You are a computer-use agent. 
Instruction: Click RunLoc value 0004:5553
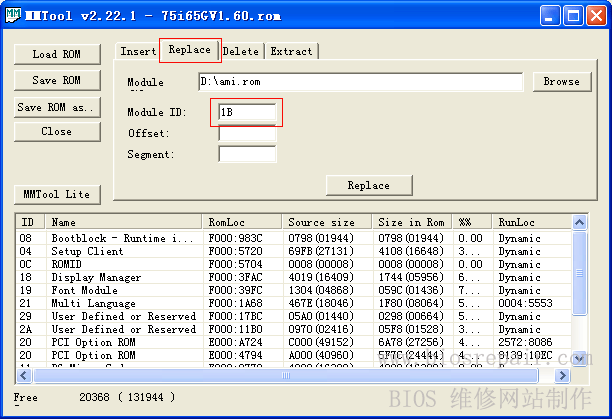coord(525,303)
